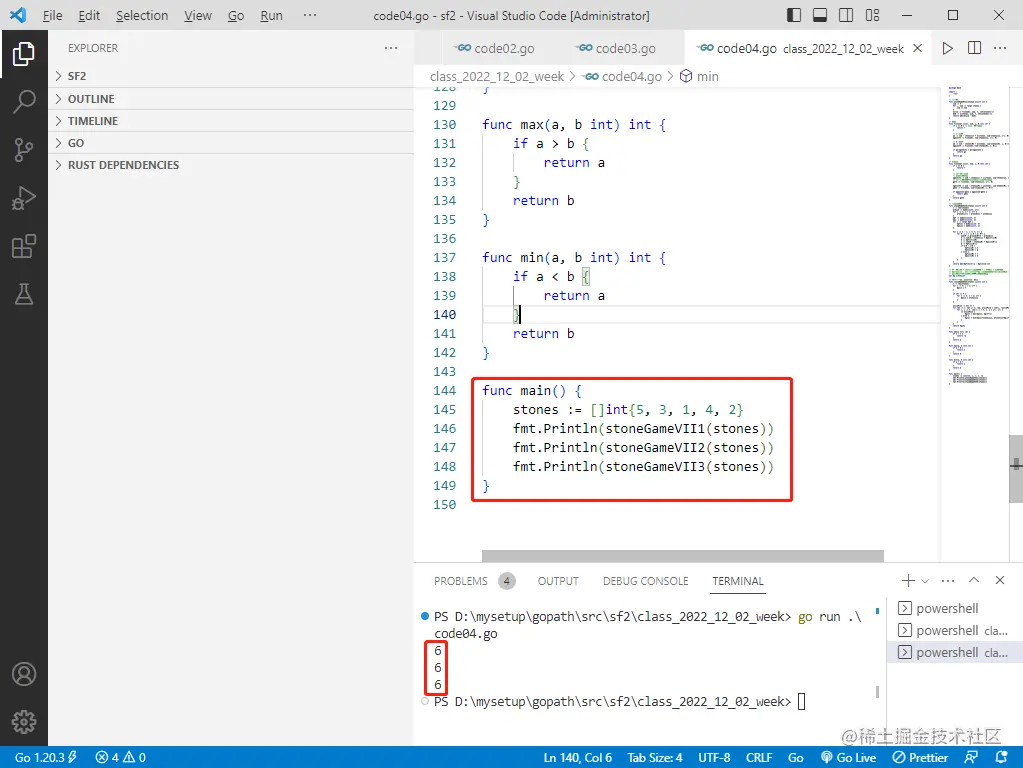1023x768 pixels.
Task: Click the editor vertical scrollbar thumb
Action: click(1016, 468)
